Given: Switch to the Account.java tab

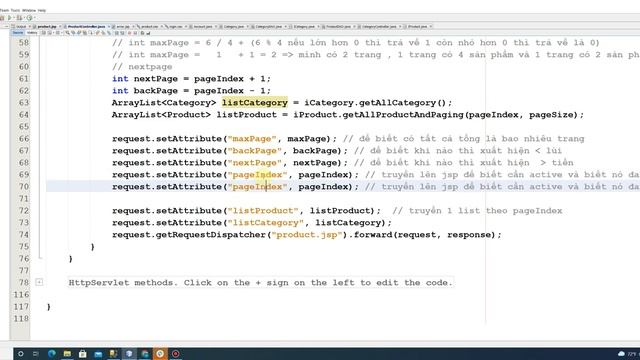Looking at the screenshot, I should pyautogui.click(x=203, y=27).
